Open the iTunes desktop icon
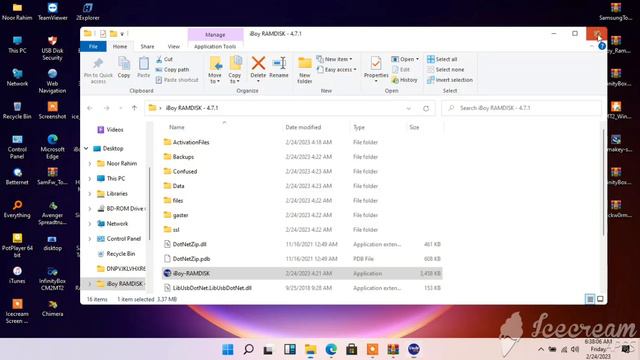 17,275
